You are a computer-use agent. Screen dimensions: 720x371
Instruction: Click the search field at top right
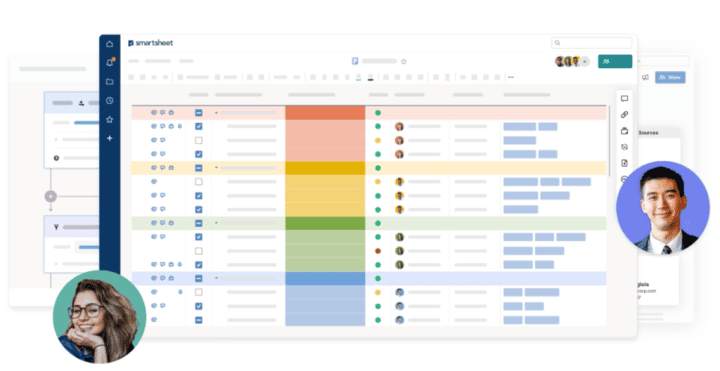(x=591, y=43)
